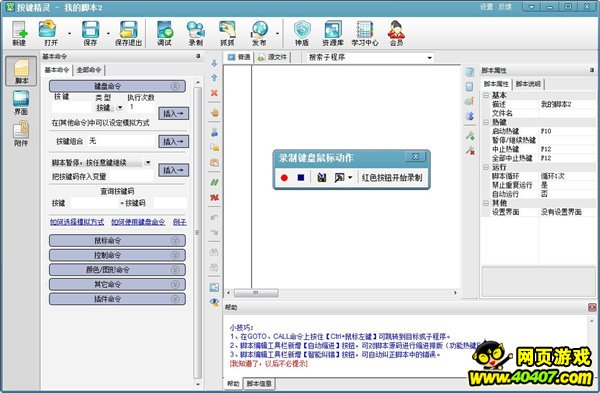600x393 pixels.
Task: Select the 附件 sidebar icon
Action: [21, 134]
